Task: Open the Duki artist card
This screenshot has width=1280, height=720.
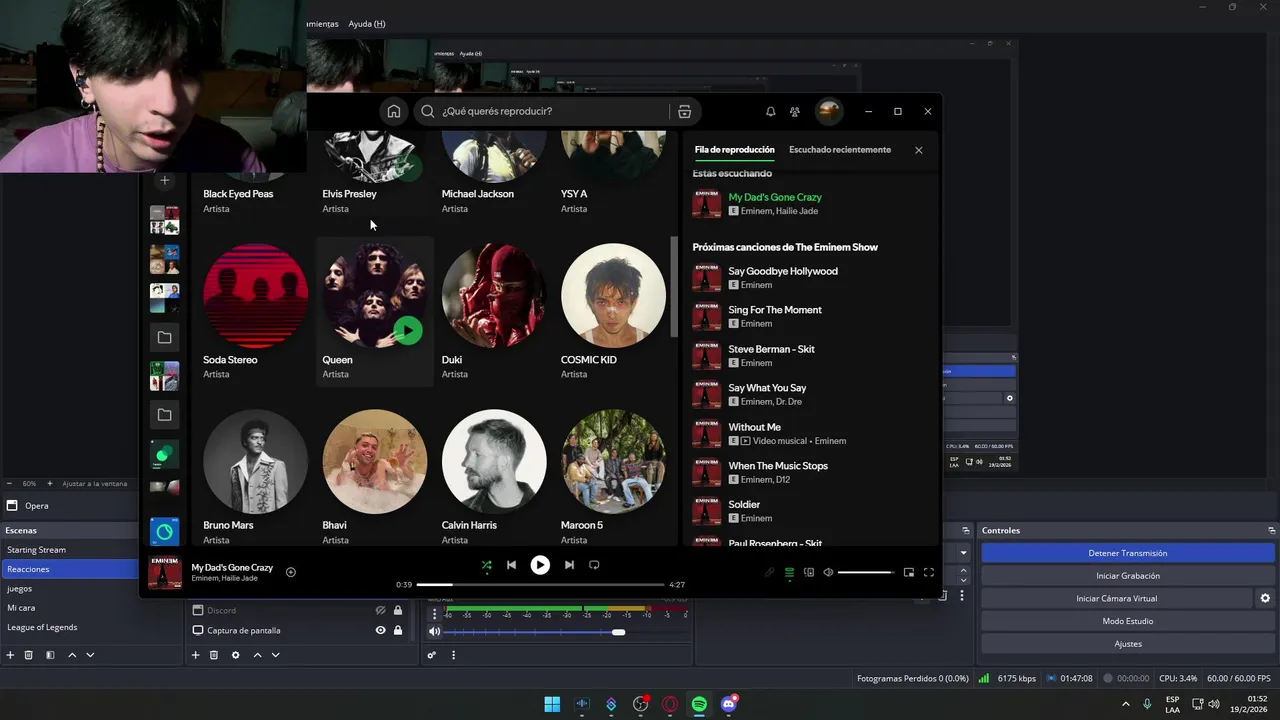Action: (494, 311)
